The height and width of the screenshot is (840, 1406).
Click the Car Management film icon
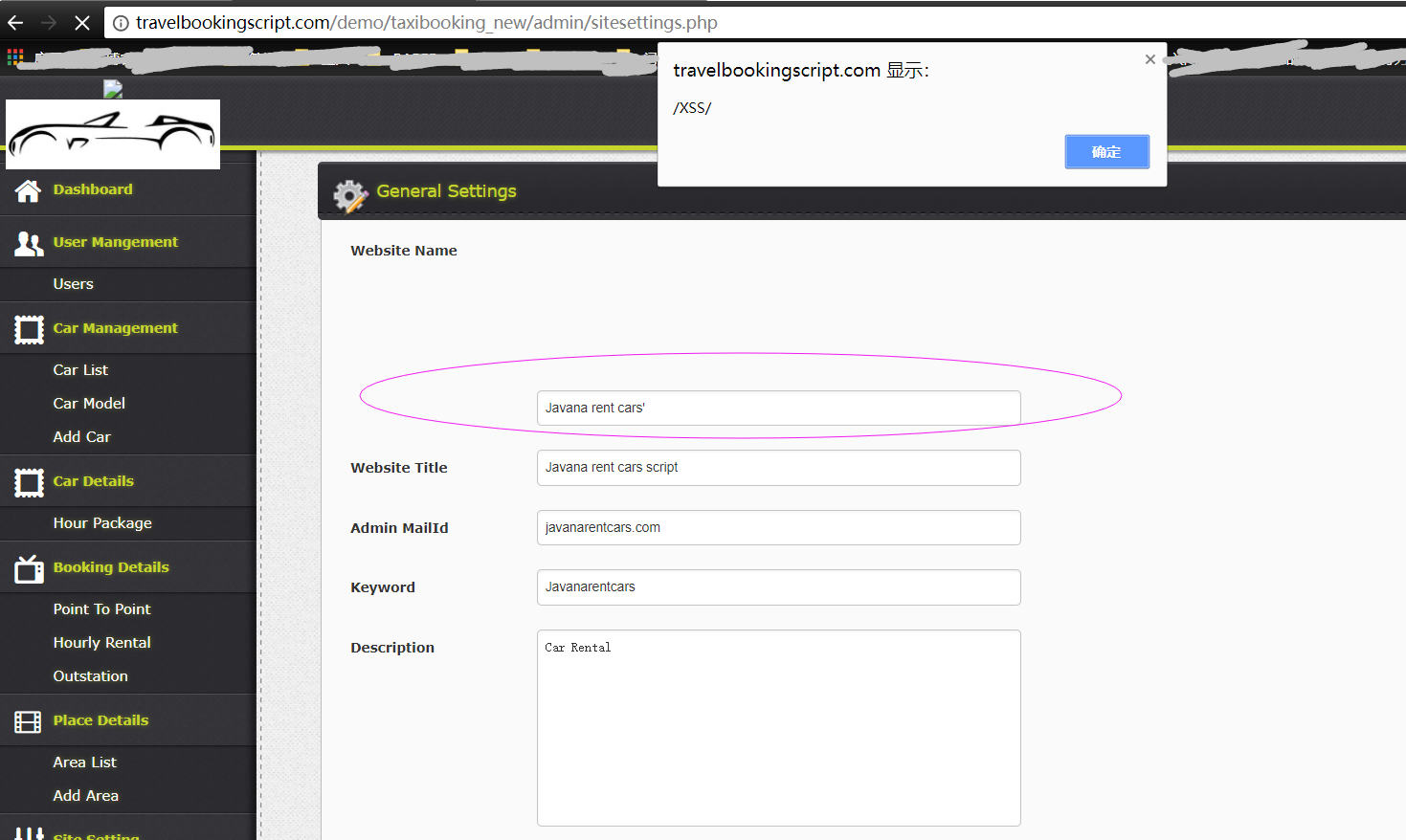[29, 329]
